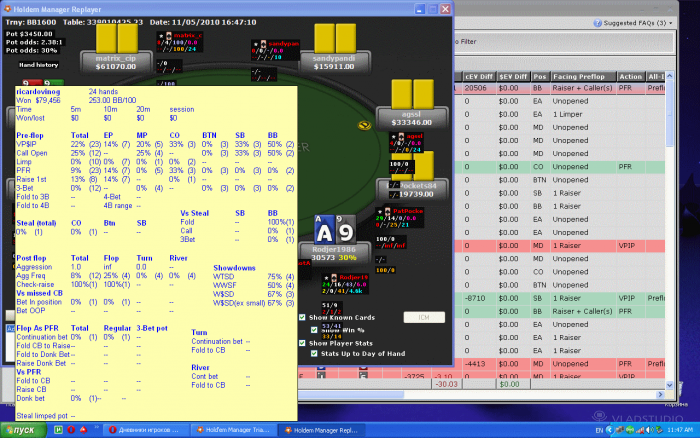The image size is (700, 438).
Task: Click the 'Pot $3450.00' label
Action: click(x=29, y=34)
